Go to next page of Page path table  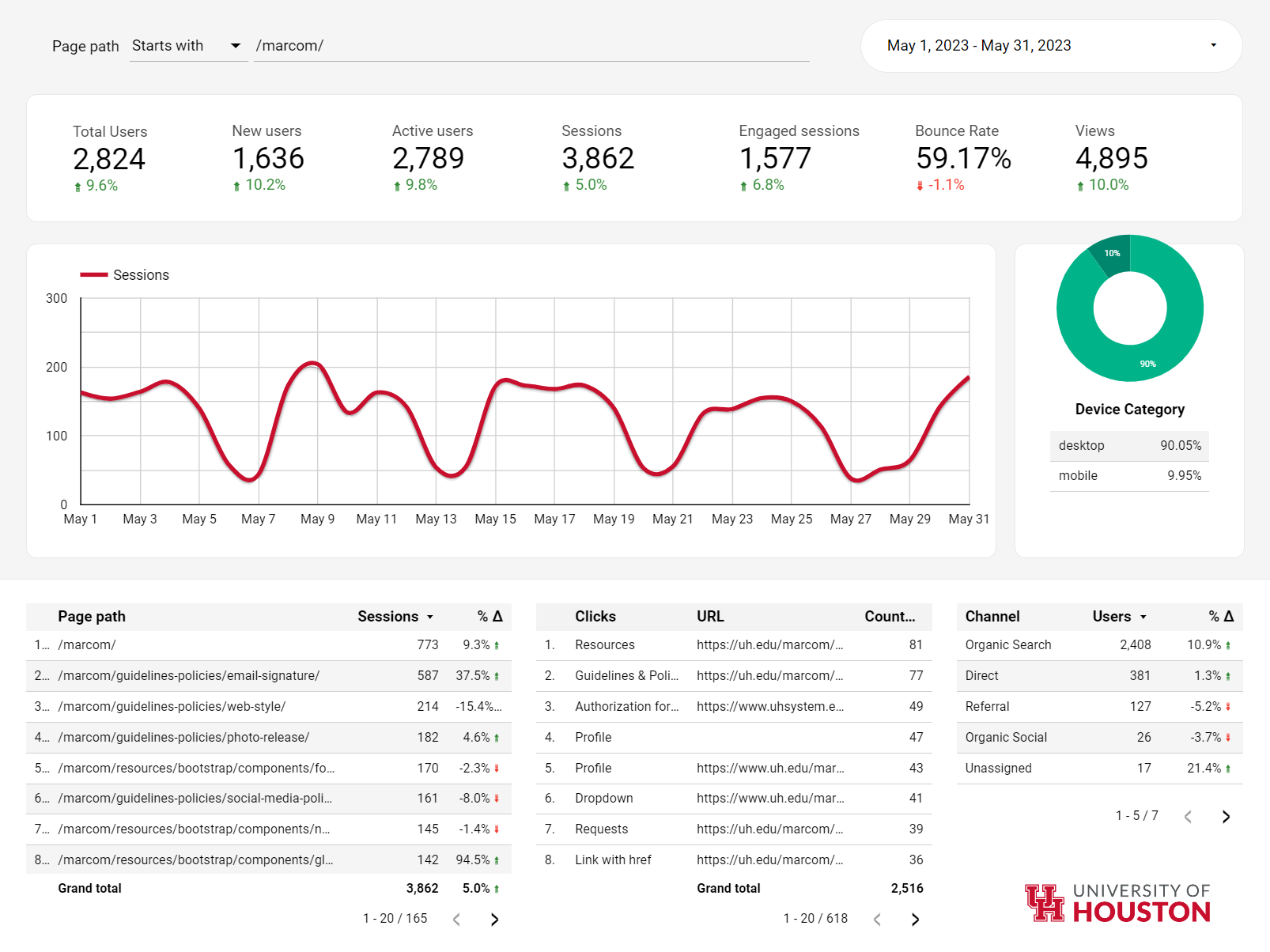click(x=494, y=919)
